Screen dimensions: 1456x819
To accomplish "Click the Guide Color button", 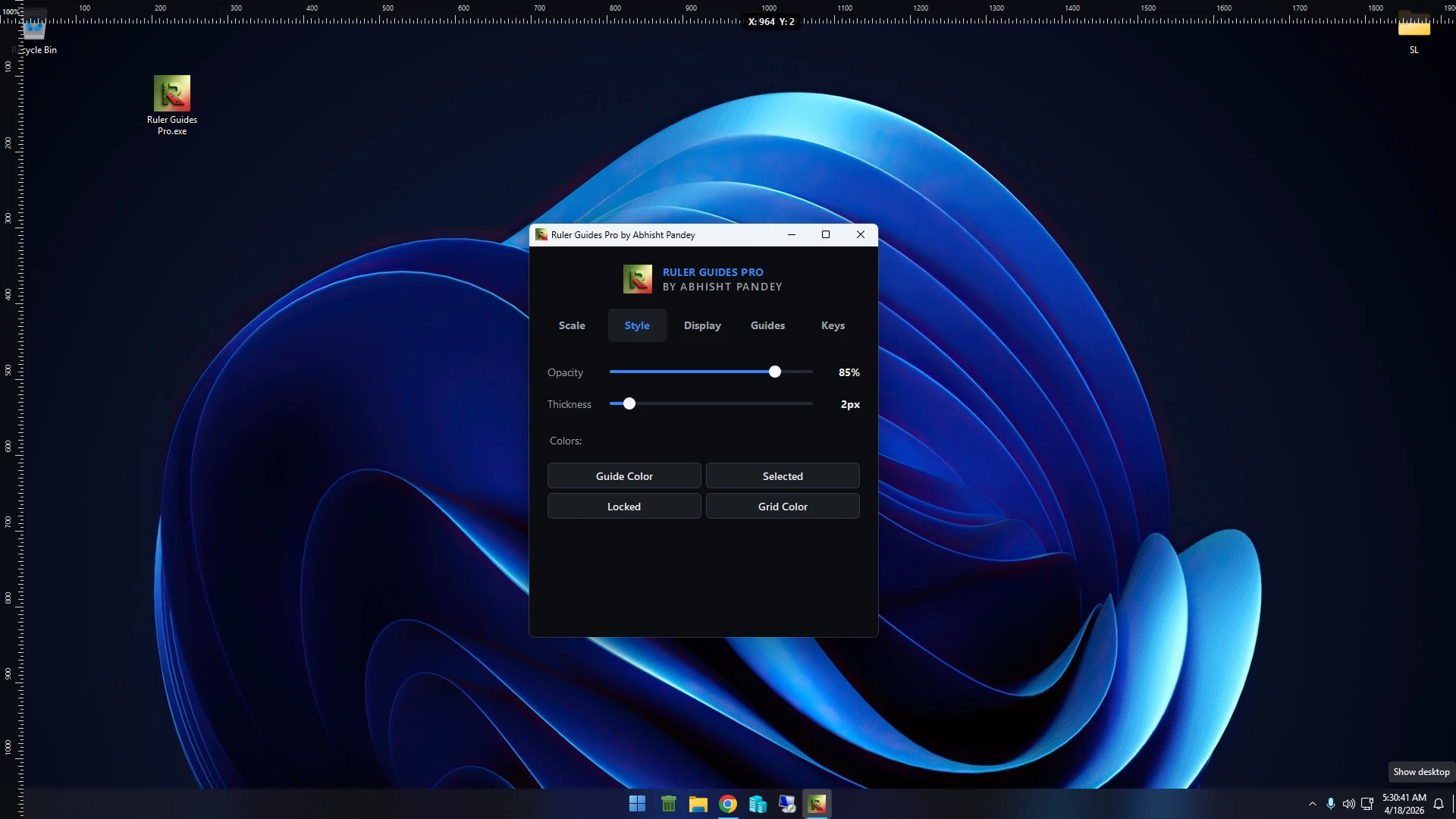I will coord(624,476).
